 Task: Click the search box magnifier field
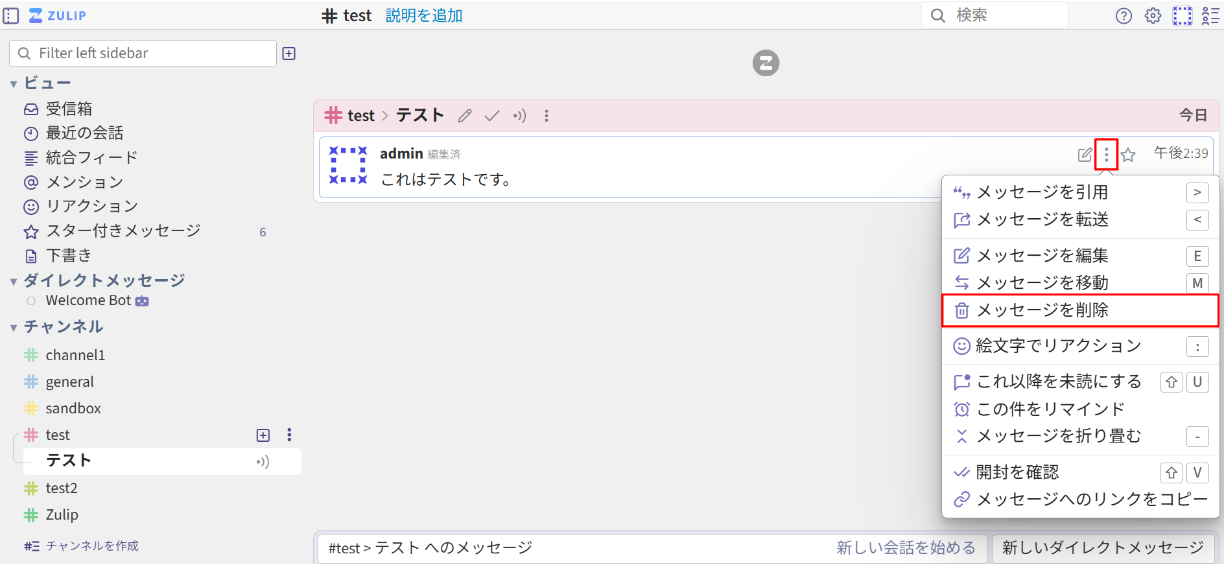coord(994,15)
